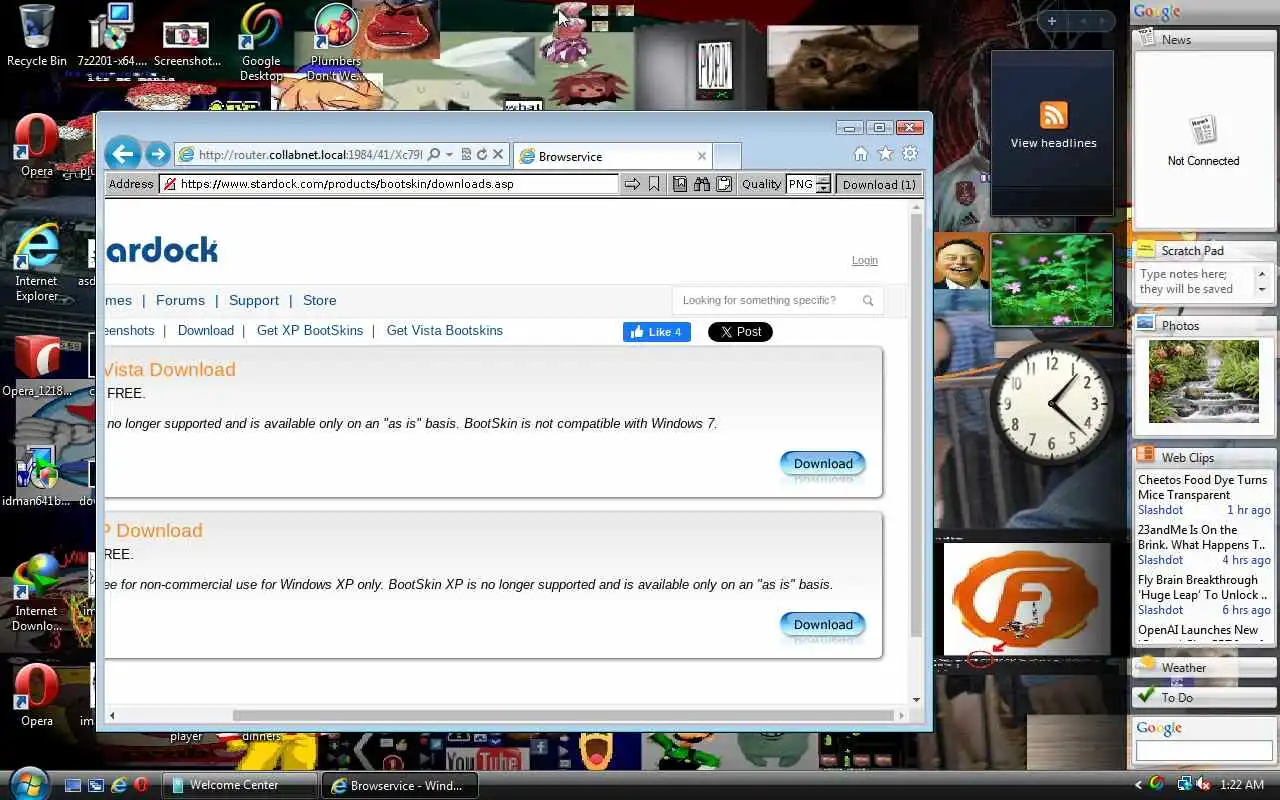Click the horizontal scrollbar of the Browservice page
Image resolution: width=1280 pixels, height=800 pixels.
tap(562, 715)
